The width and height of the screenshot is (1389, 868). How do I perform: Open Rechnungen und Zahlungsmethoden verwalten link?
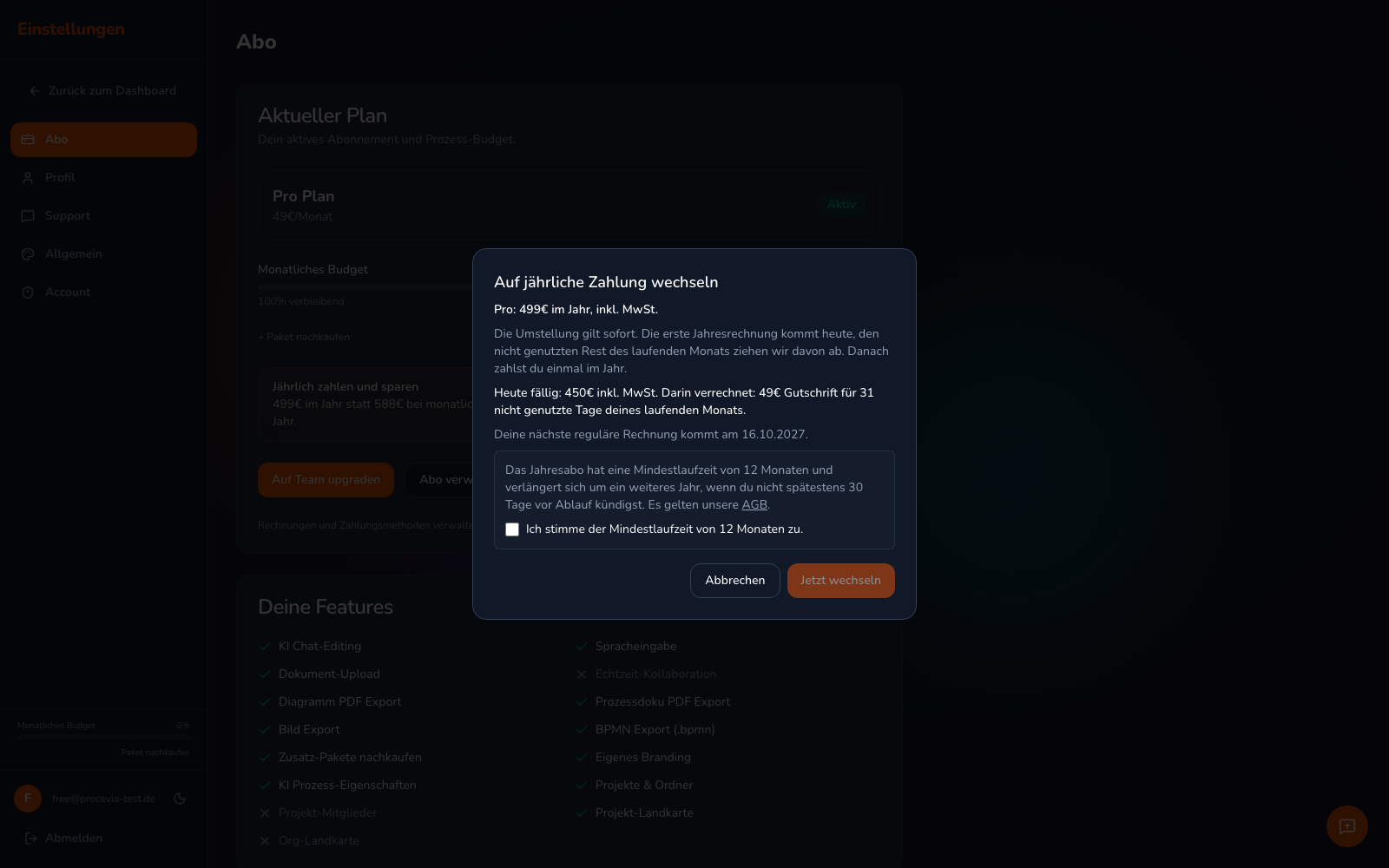pyautogui.click(x=365, y=525)
